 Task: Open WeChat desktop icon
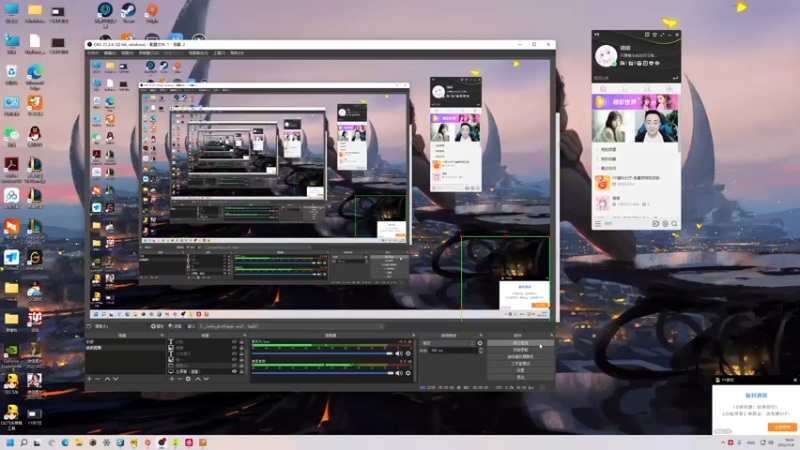(11, 136)
